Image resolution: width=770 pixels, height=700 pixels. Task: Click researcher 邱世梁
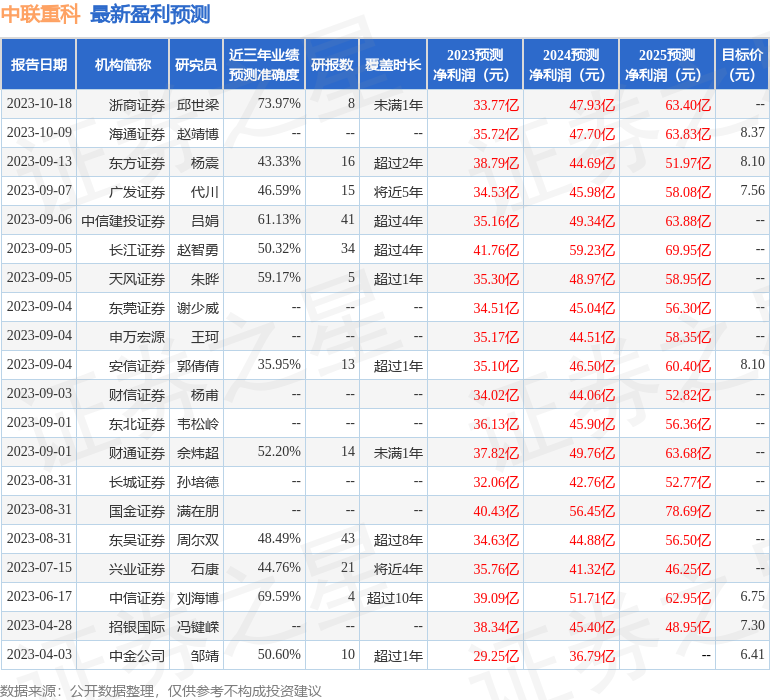(197, 105)
